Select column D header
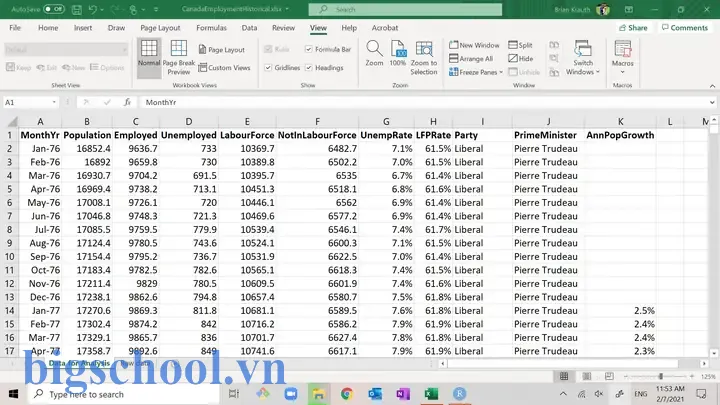 tap(189, 121)
